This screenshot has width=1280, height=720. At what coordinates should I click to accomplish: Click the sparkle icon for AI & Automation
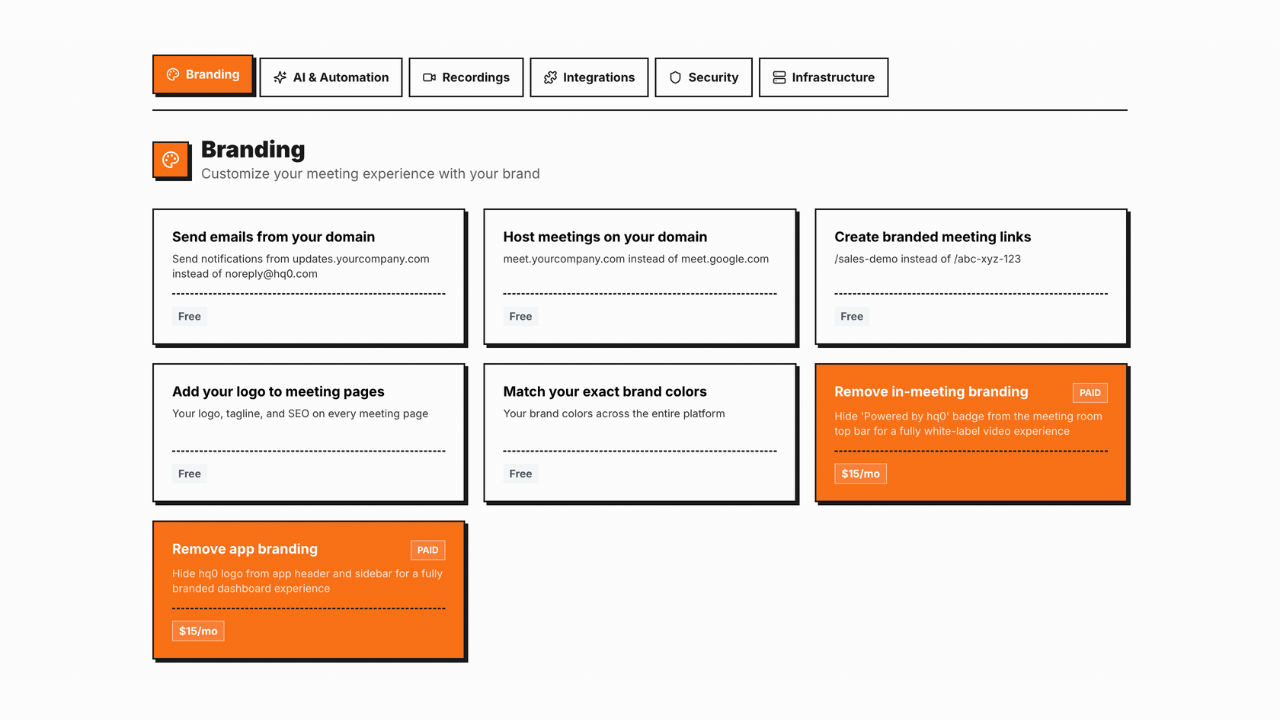pos(280,77)
